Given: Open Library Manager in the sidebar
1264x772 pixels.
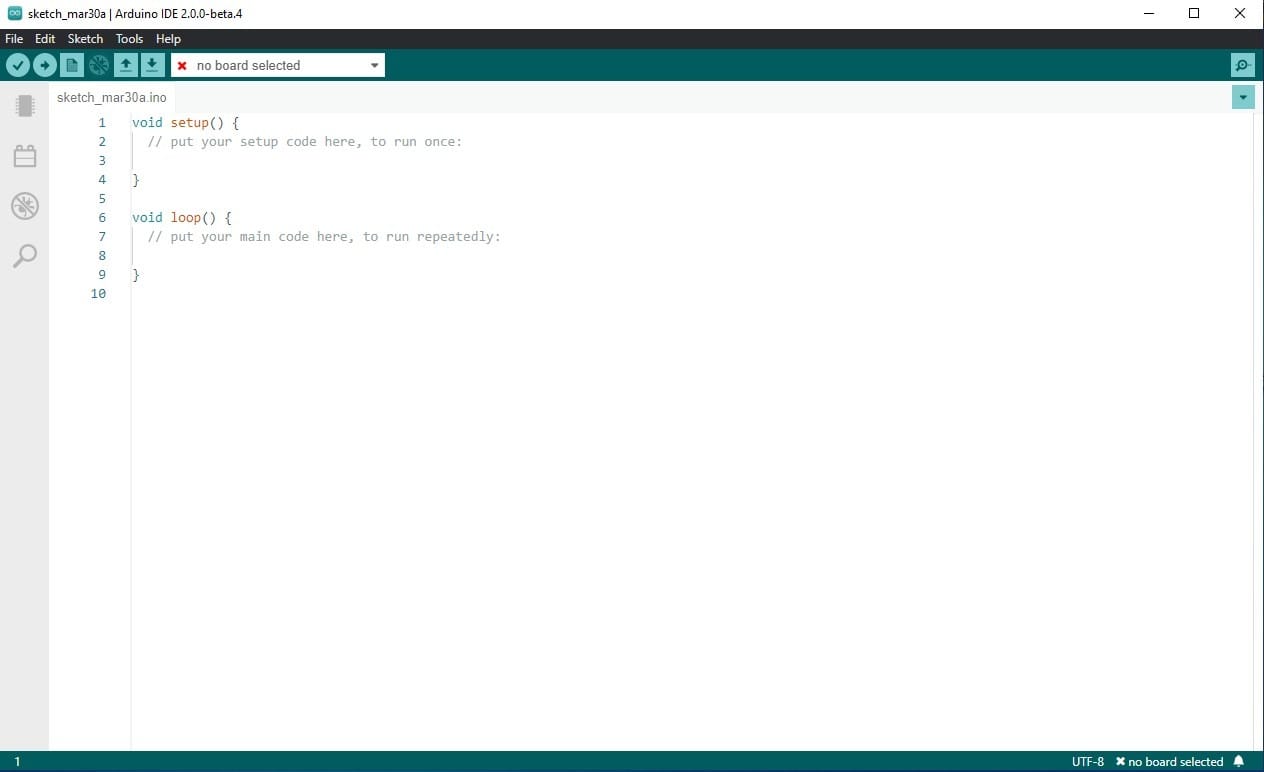Looking at the screenshot, I should click(25, 156).
